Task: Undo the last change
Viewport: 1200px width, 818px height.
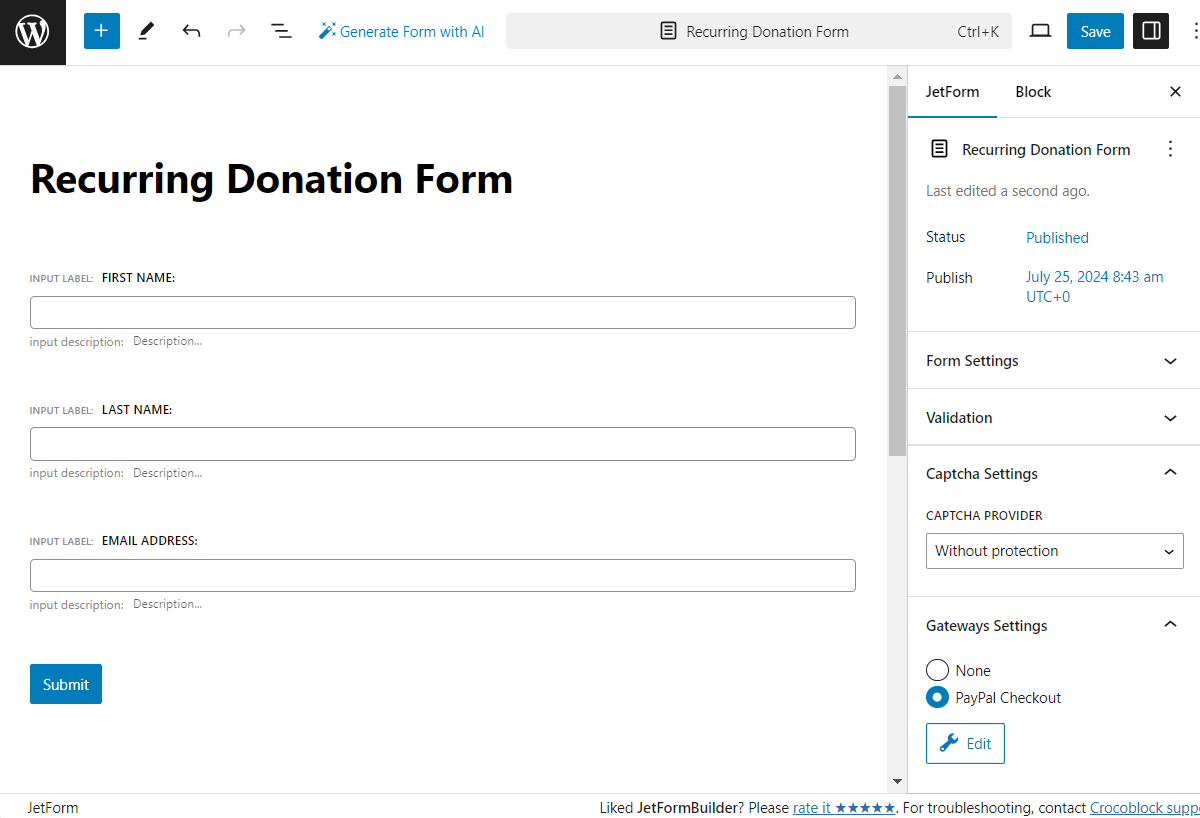Action: tap(191, 31)
